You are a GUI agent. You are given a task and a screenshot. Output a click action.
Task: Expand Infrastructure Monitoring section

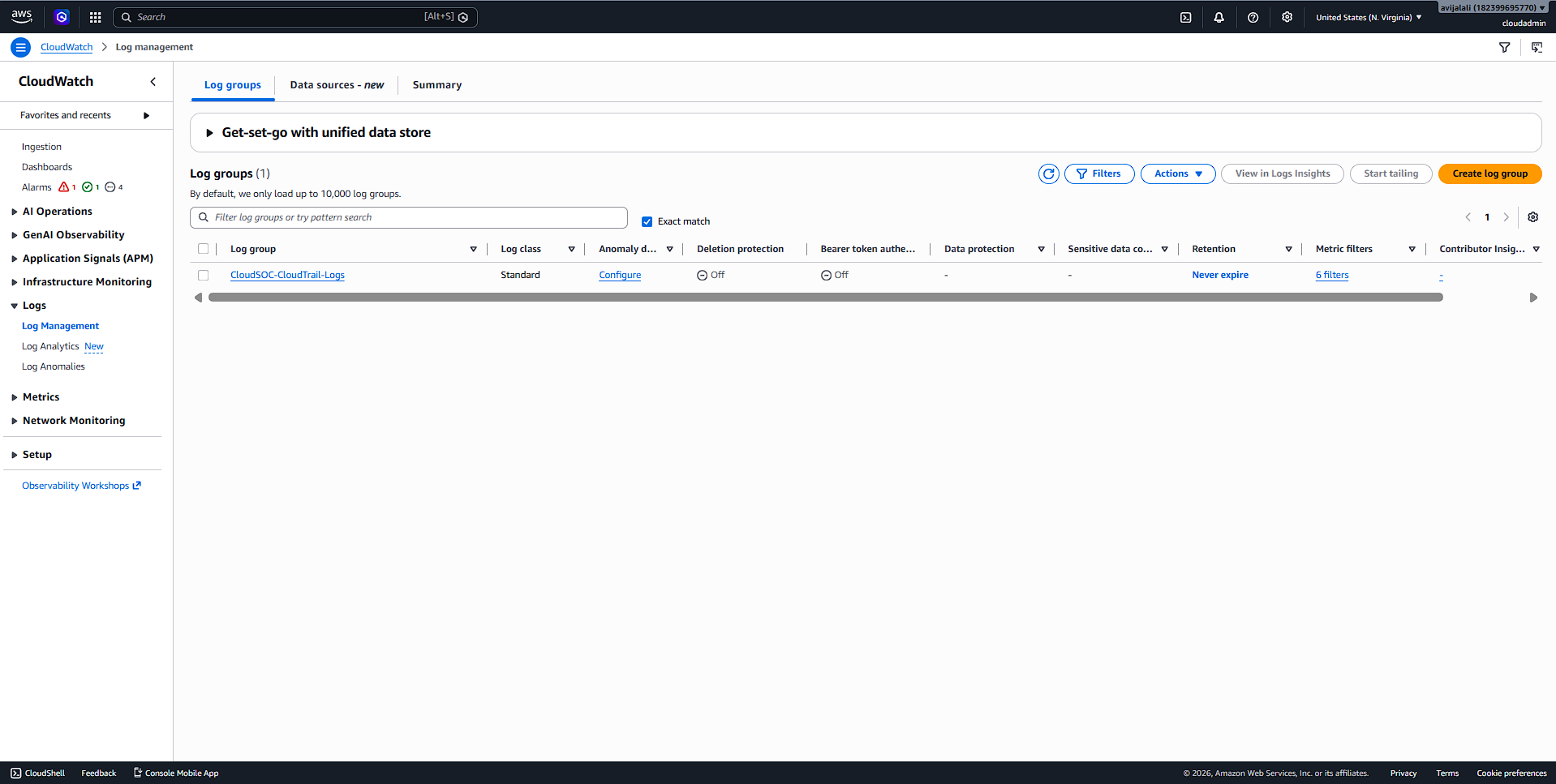pyautogui.click(x=15, y=282)
